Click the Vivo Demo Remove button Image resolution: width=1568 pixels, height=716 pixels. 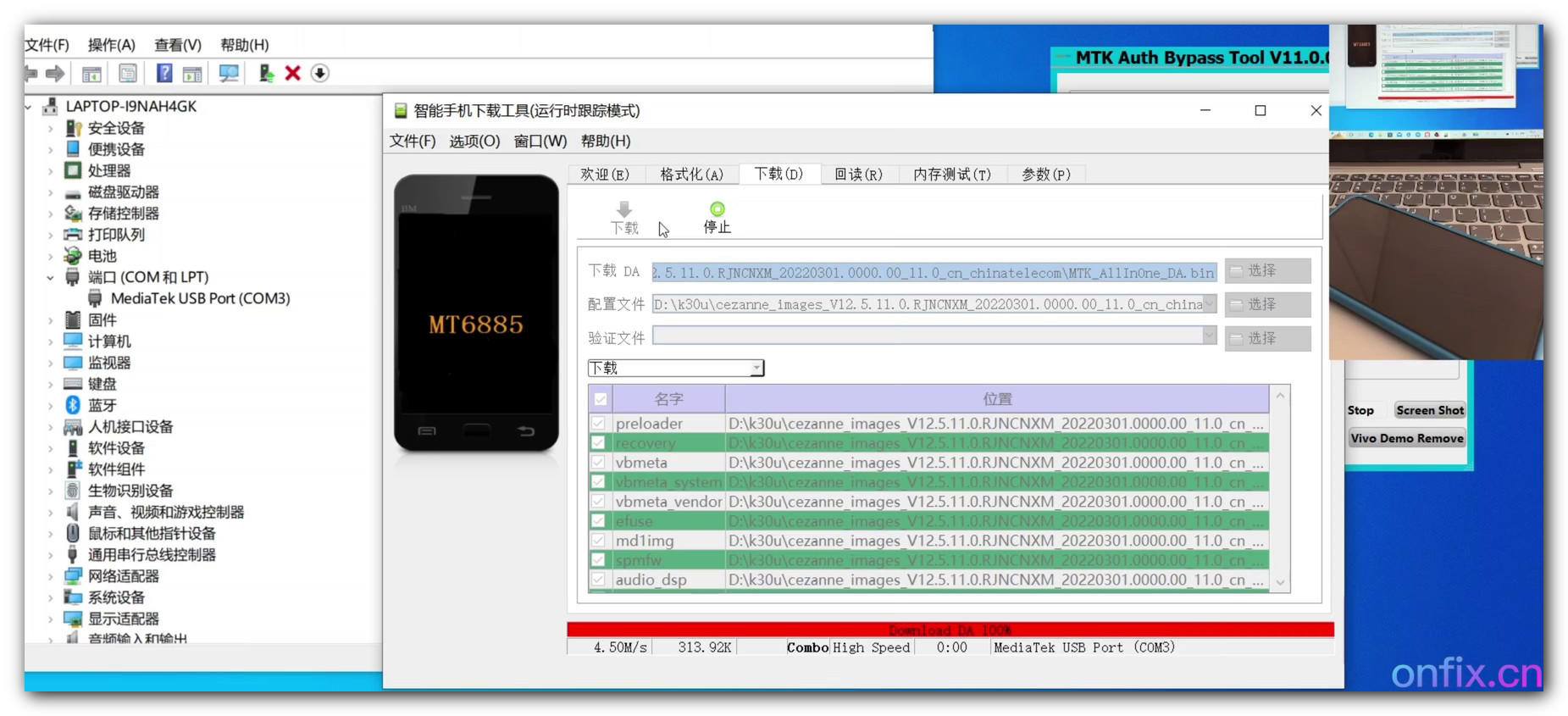point(1406,439)
